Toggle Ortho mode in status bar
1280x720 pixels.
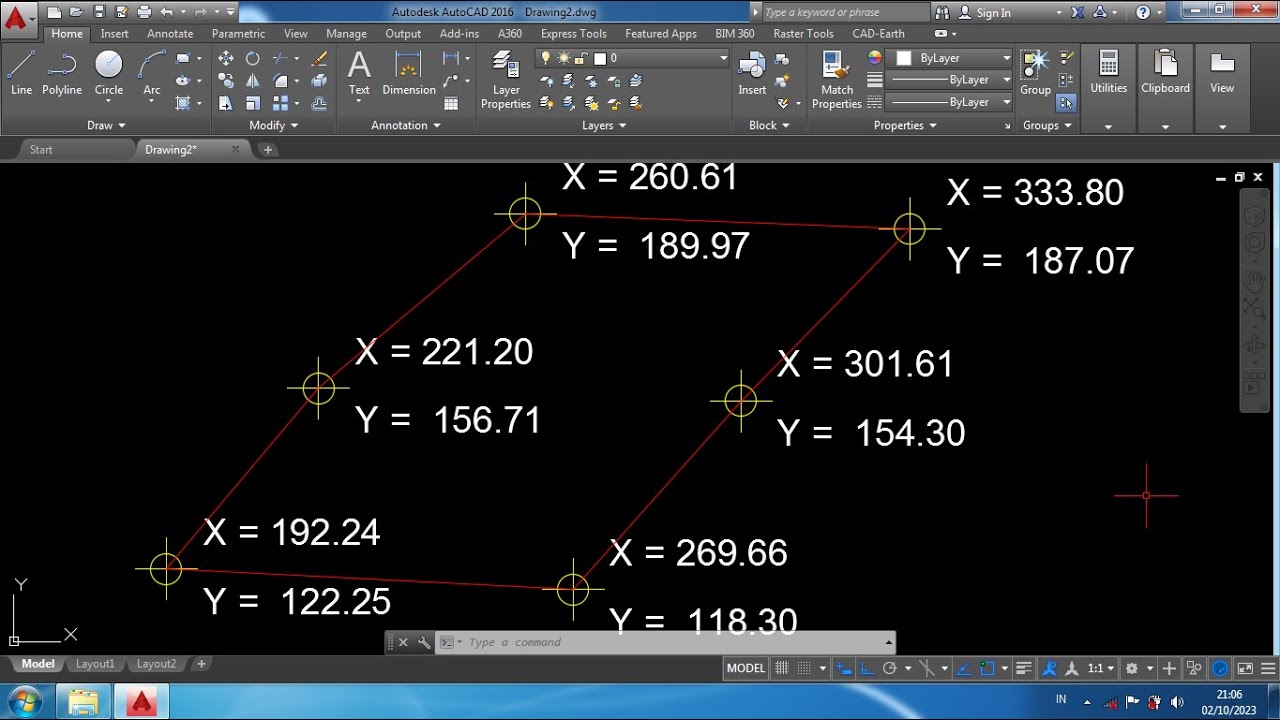(x=867, y=669)
